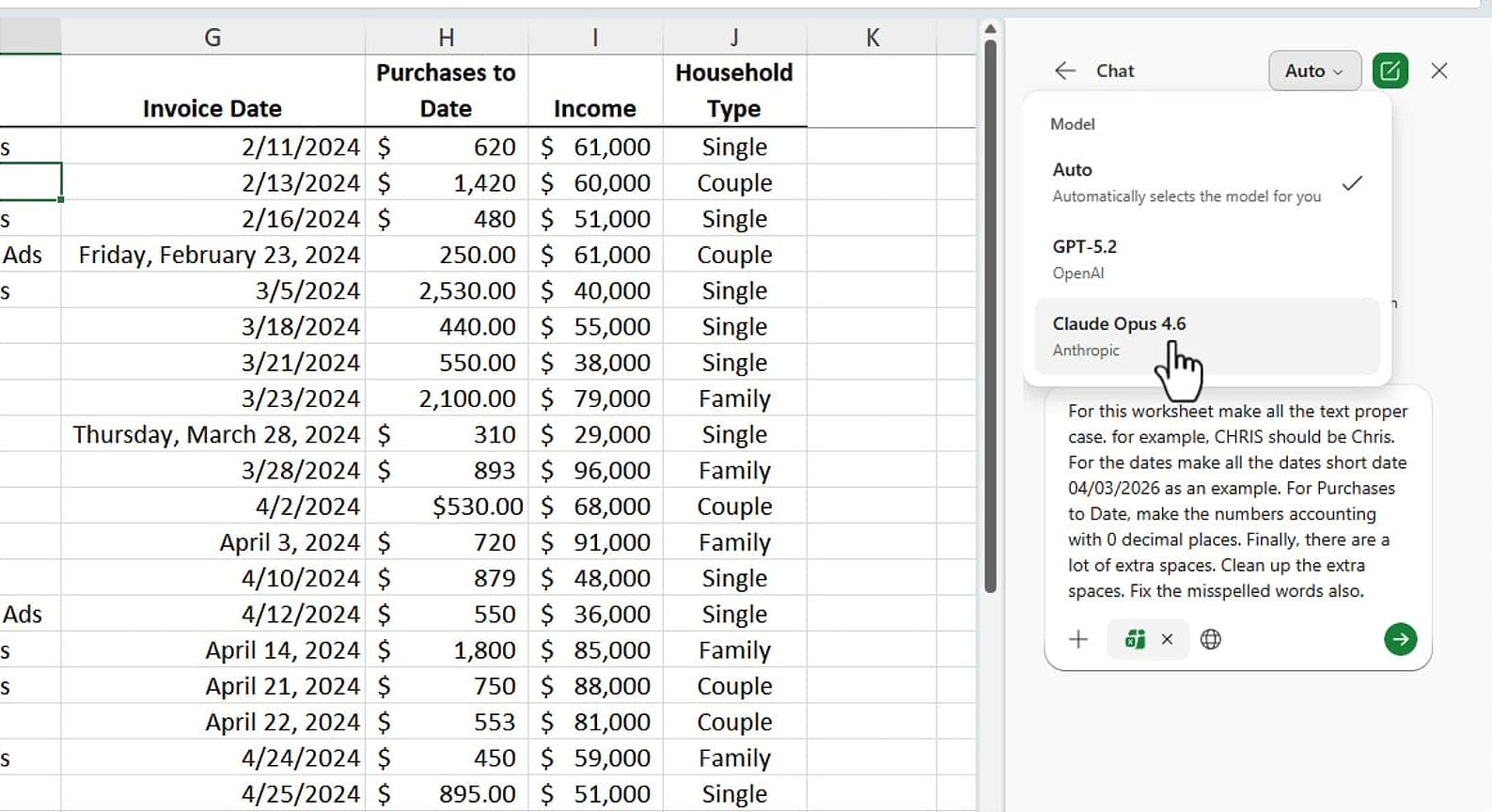Select the purchases cell showing 1,420
This screenshot has height=812, width=1492.
tap(447, 182)
